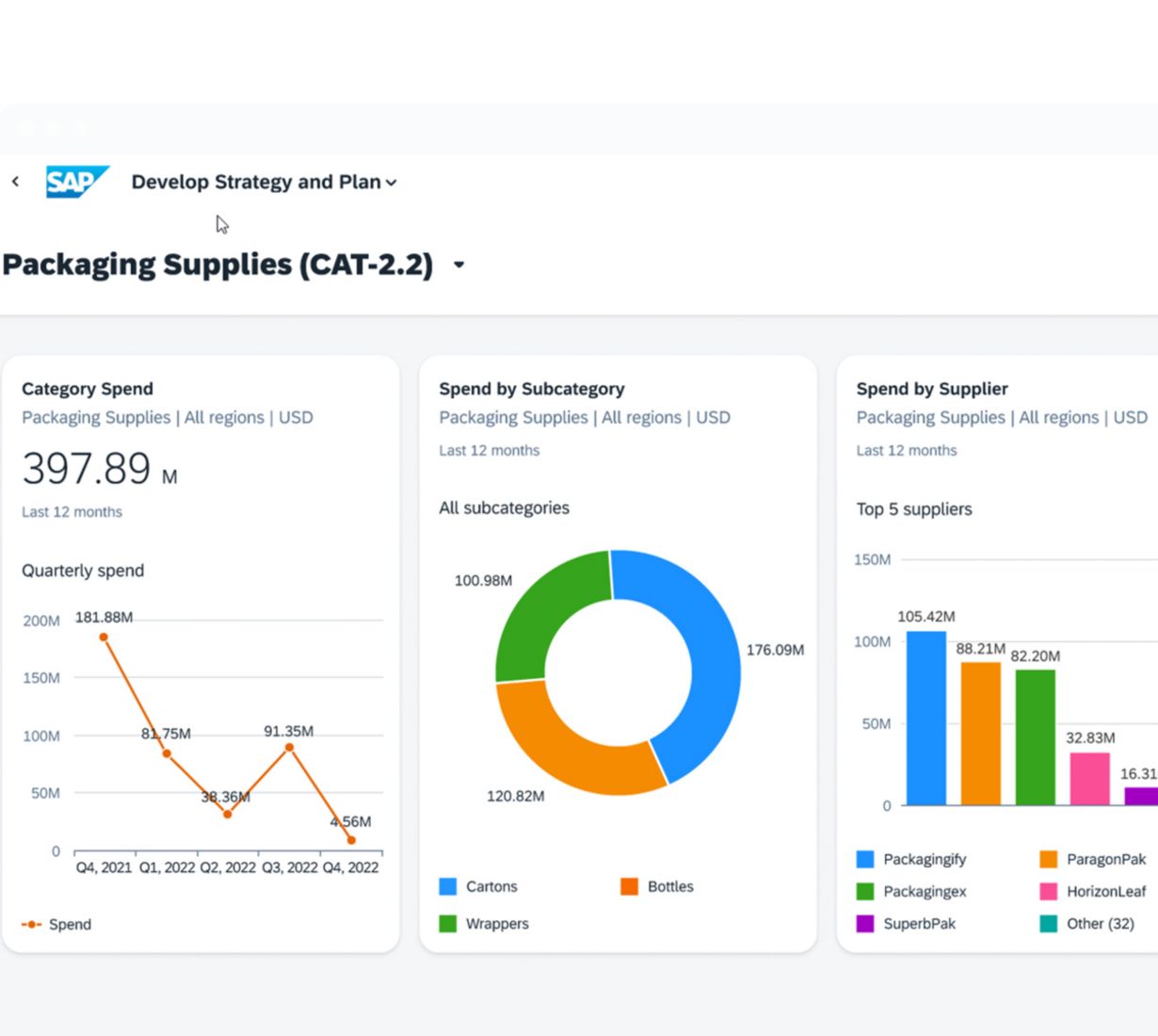1158x1036 pixels.
Task: Click the Other (32) teal legend square
Action: click(1049, 924)
